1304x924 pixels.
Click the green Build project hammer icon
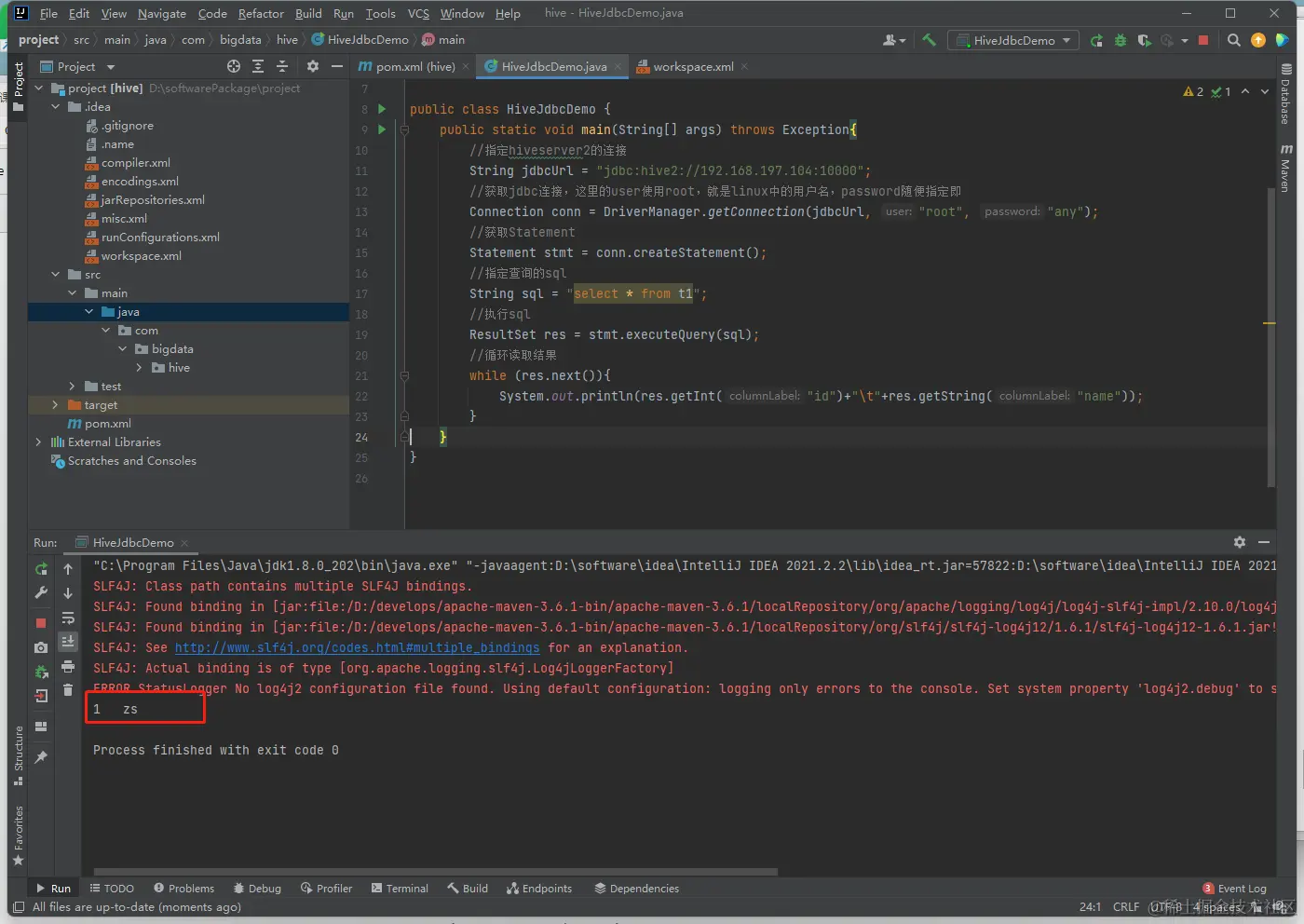click(x=929, y=40)
